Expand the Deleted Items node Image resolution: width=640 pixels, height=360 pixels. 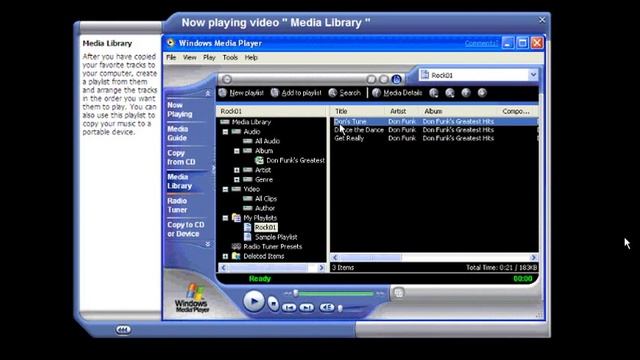(x=225, y=256)
